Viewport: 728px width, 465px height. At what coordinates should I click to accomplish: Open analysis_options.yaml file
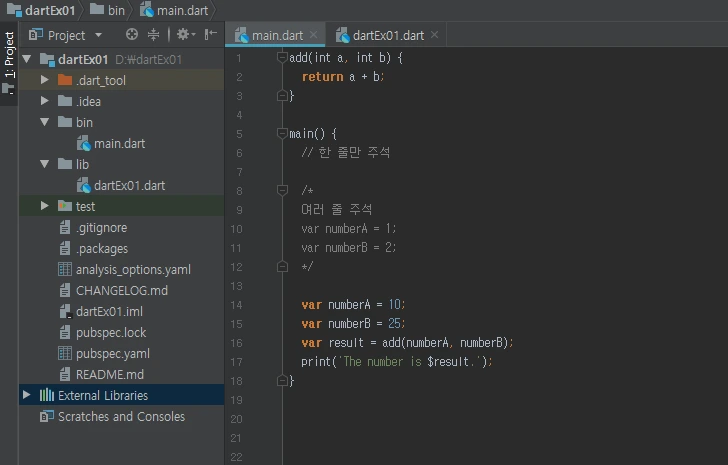(121, 269)
